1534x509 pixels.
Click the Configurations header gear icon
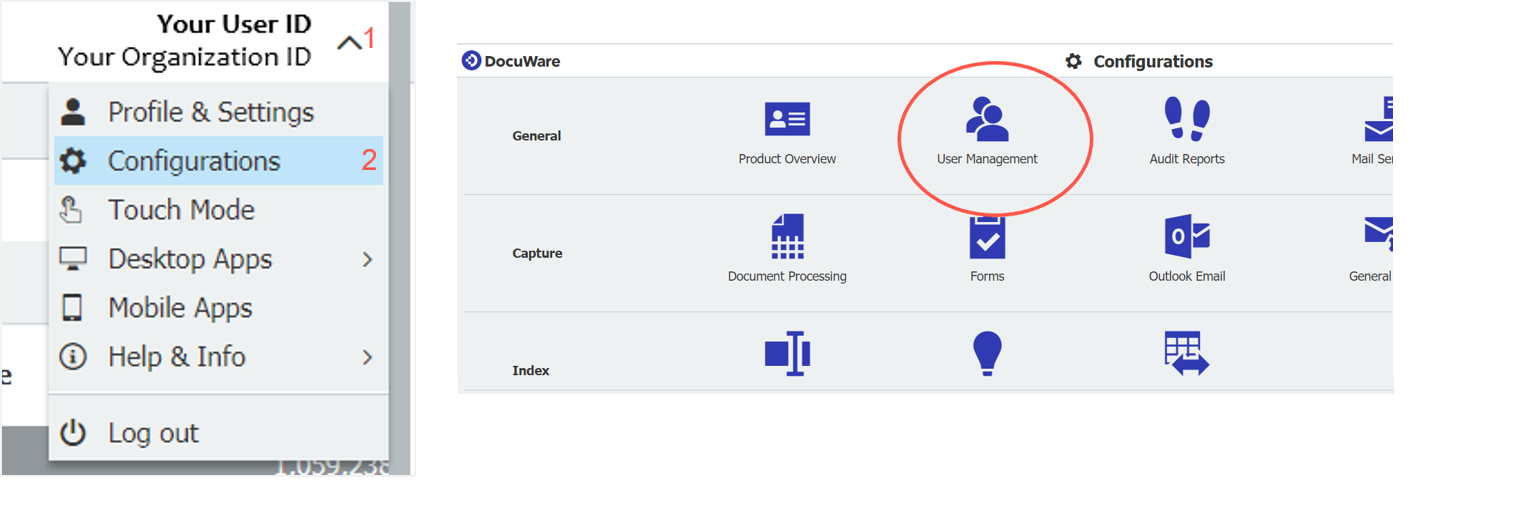coord(1073,61)
